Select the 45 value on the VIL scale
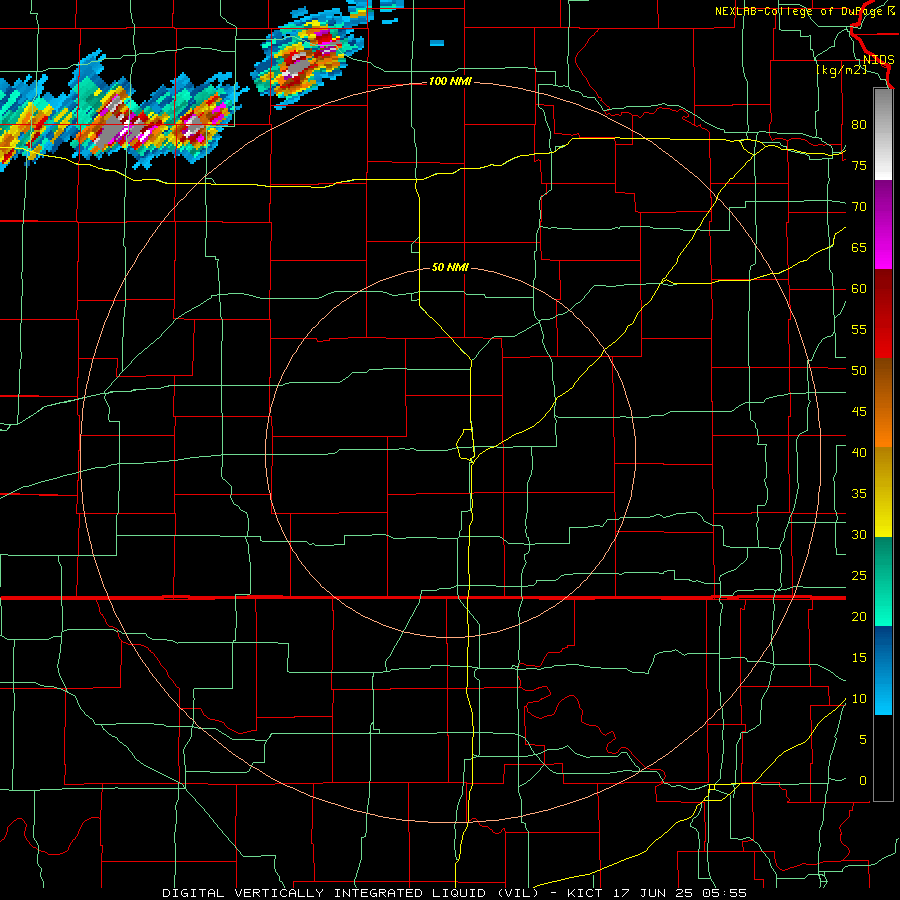Image resolution: width=900 pixels, height=900 pixels. point(859,412)
